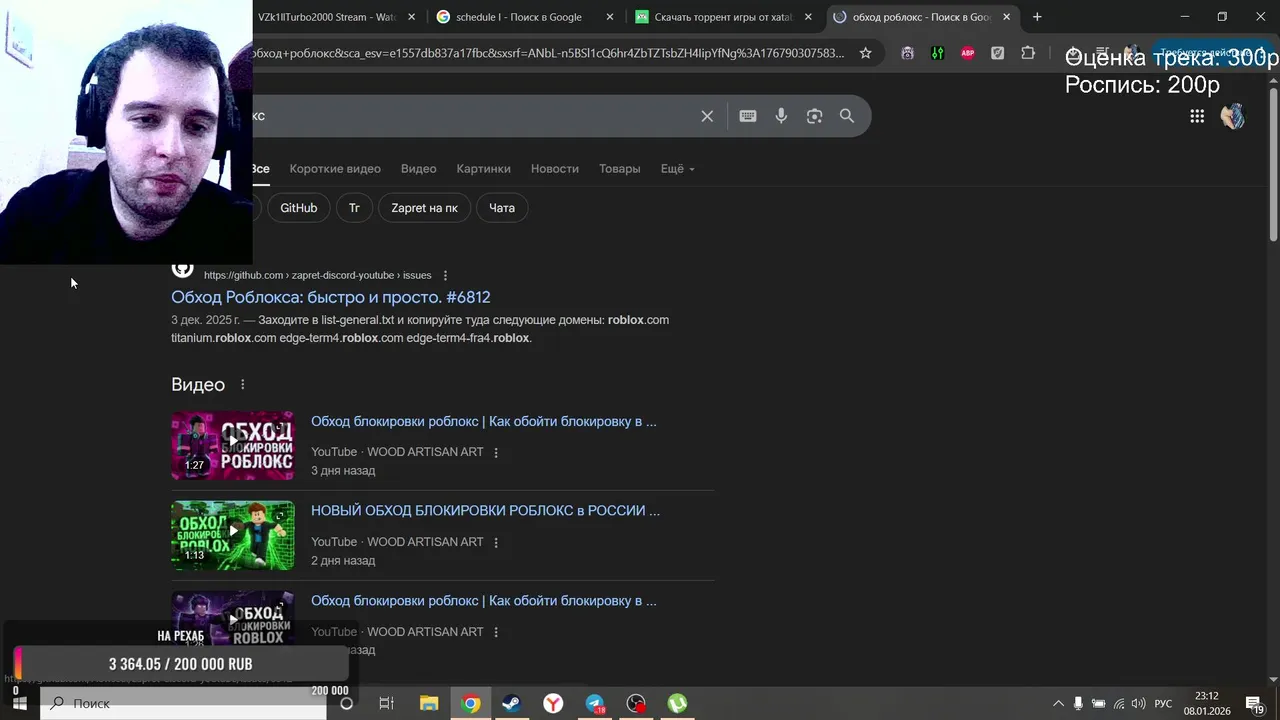Play the 1:27 video thumbnail
This screenshot has height=720, width=1280.
pyautogui.click(x=233, y=445)
